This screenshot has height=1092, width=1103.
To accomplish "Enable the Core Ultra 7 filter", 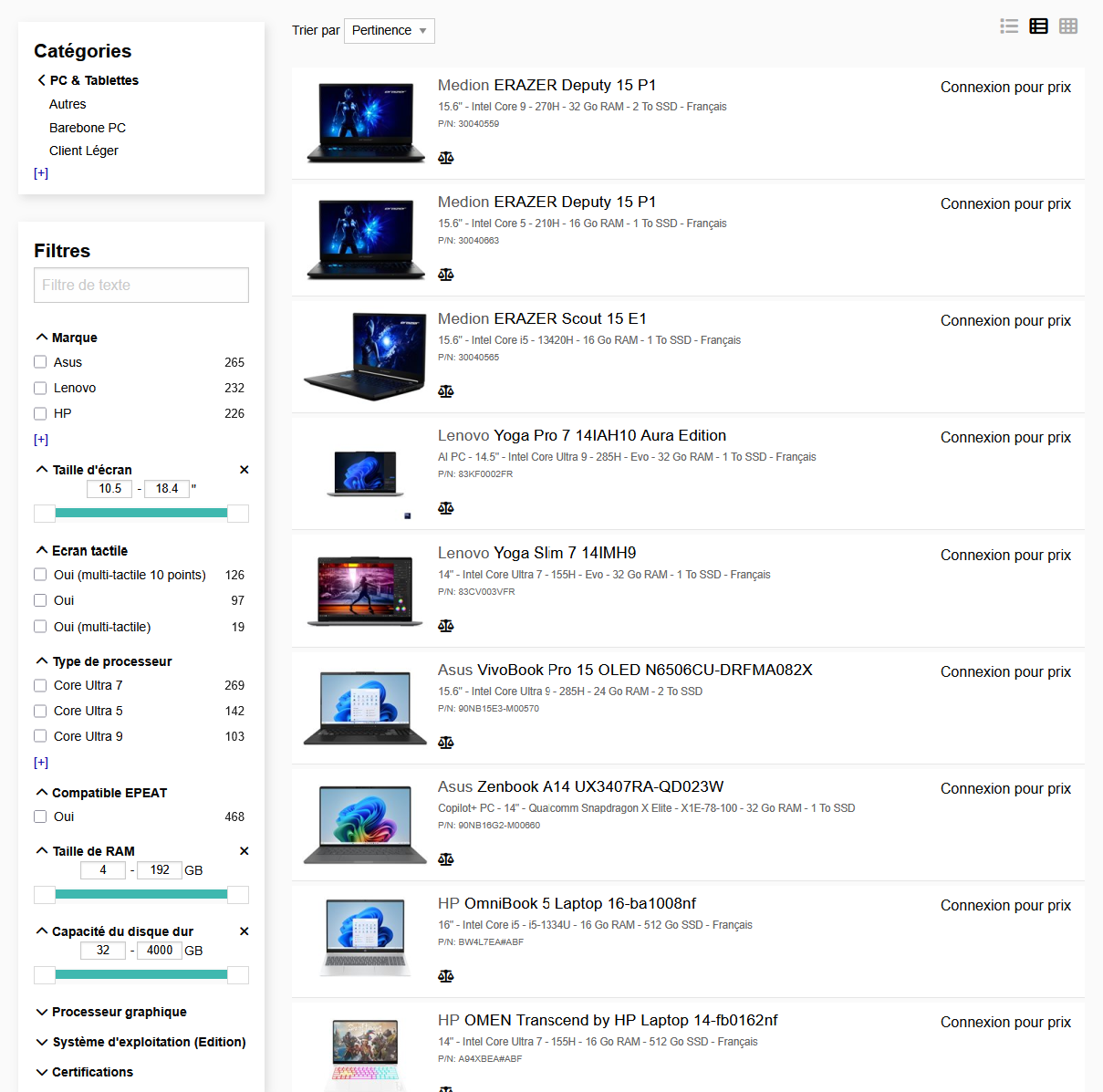I will pos(40,685).
